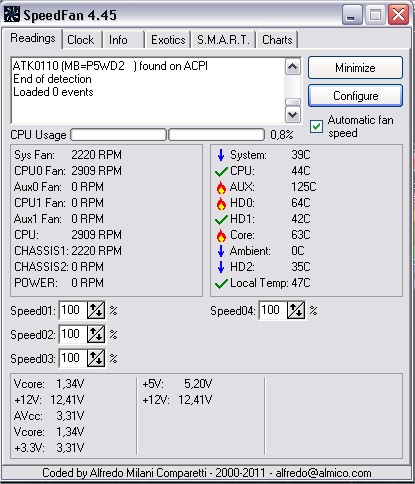Open the Configure dialog
The height and width of the screenshot is (484, 415).
(355, 96)
